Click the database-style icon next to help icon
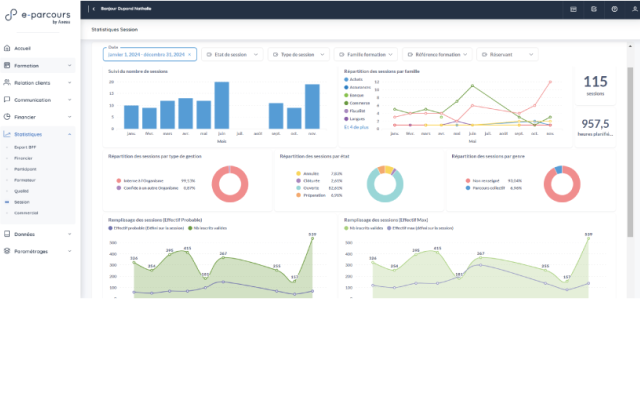 (x=594, y=9)
